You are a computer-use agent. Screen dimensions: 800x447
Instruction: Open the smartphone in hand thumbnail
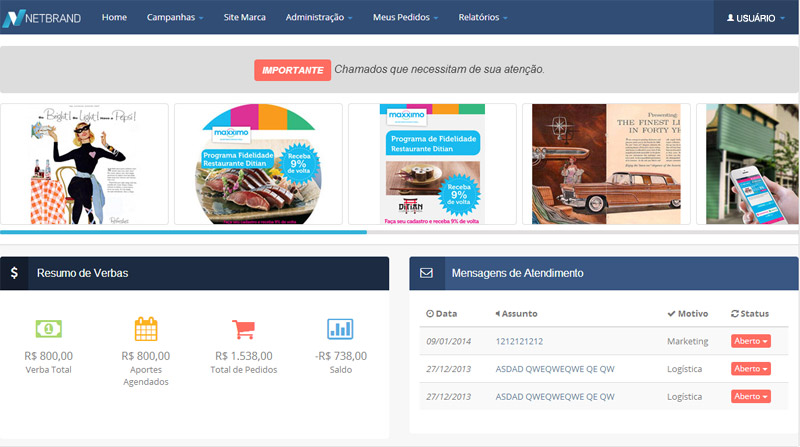[x=747, y=164]
